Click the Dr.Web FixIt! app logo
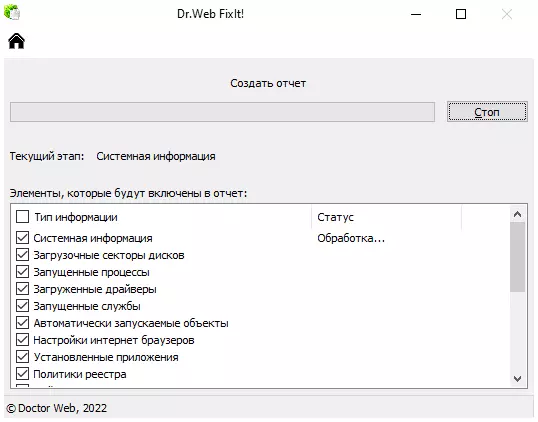Screen dimensions: 538x422 click(12, 12)
